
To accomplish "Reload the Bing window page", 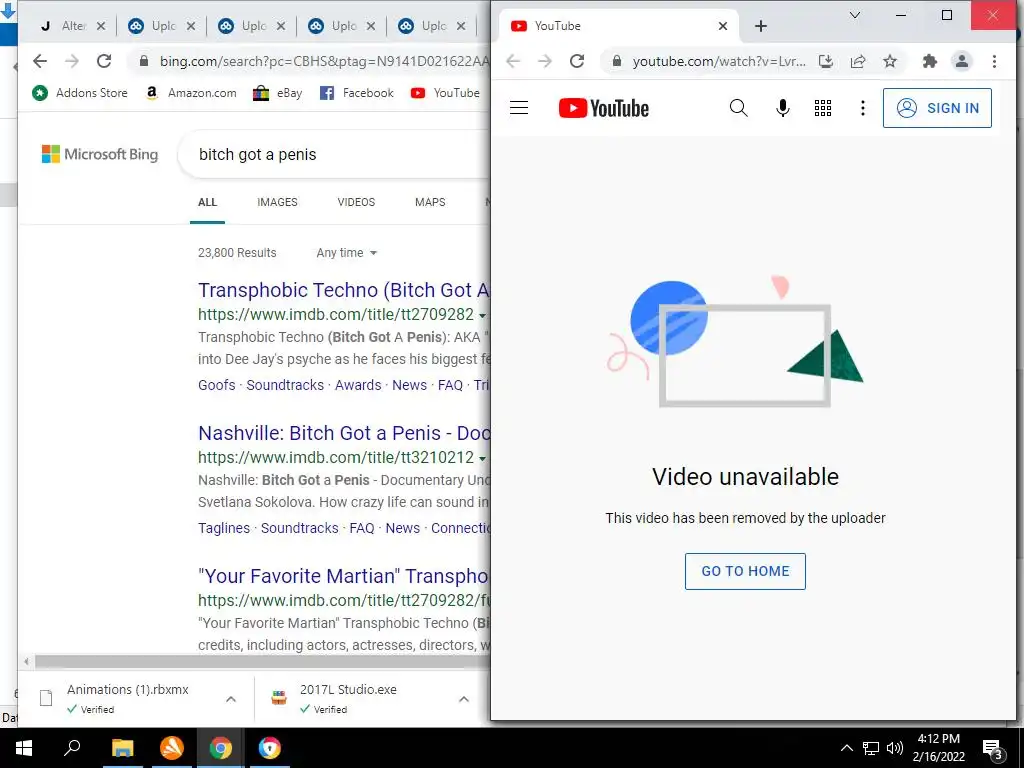I will [x=104, y=61].
